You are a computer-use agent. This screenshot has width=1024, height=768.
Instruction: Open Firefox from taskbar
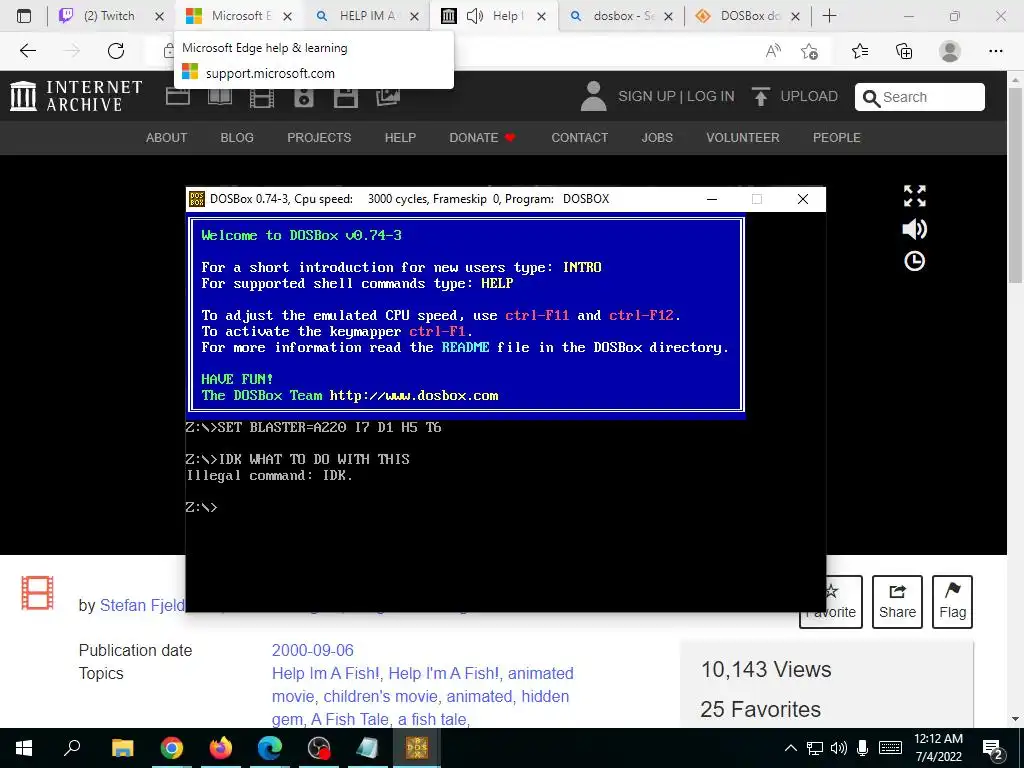[221, 748]
